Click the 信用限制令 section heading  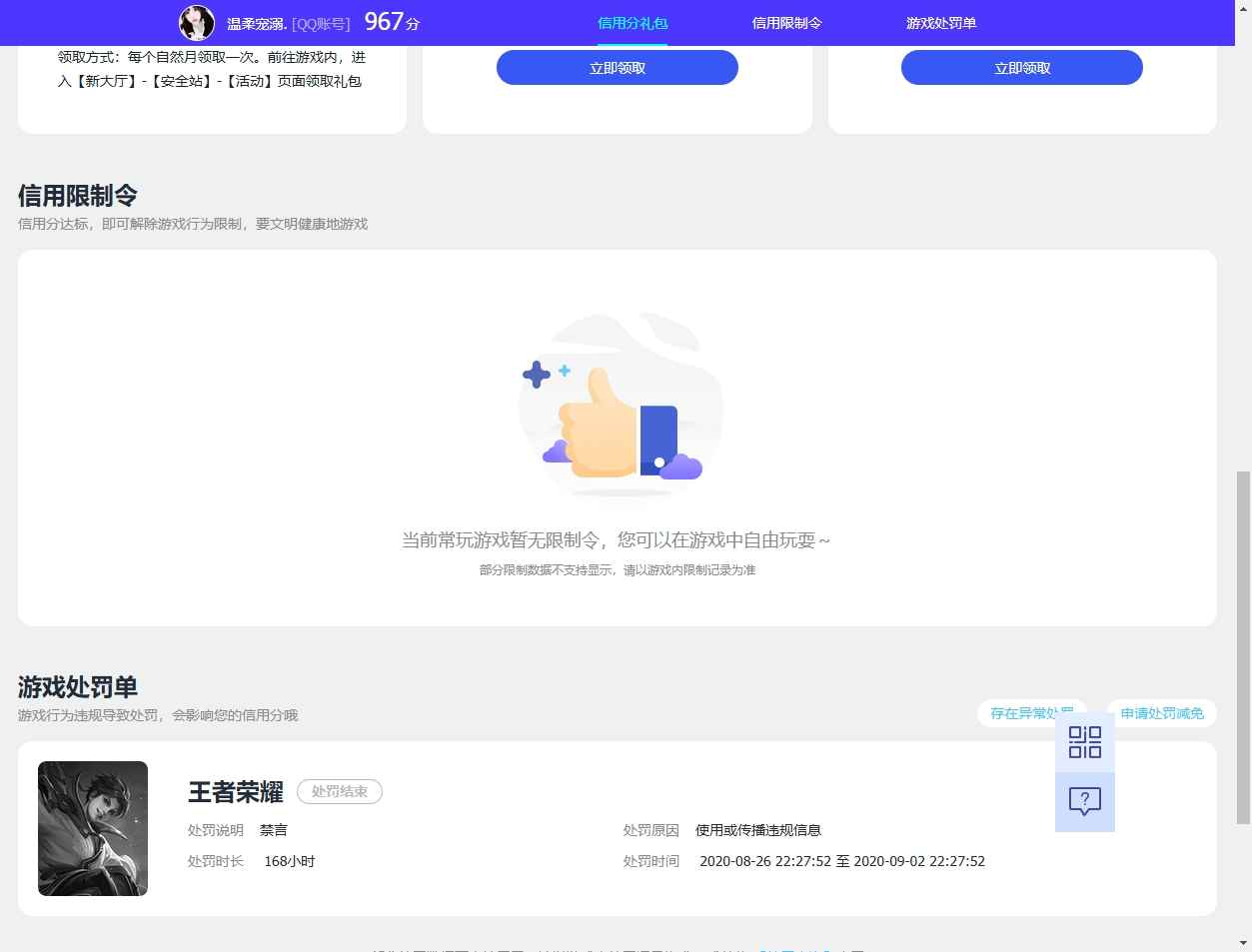78,196
